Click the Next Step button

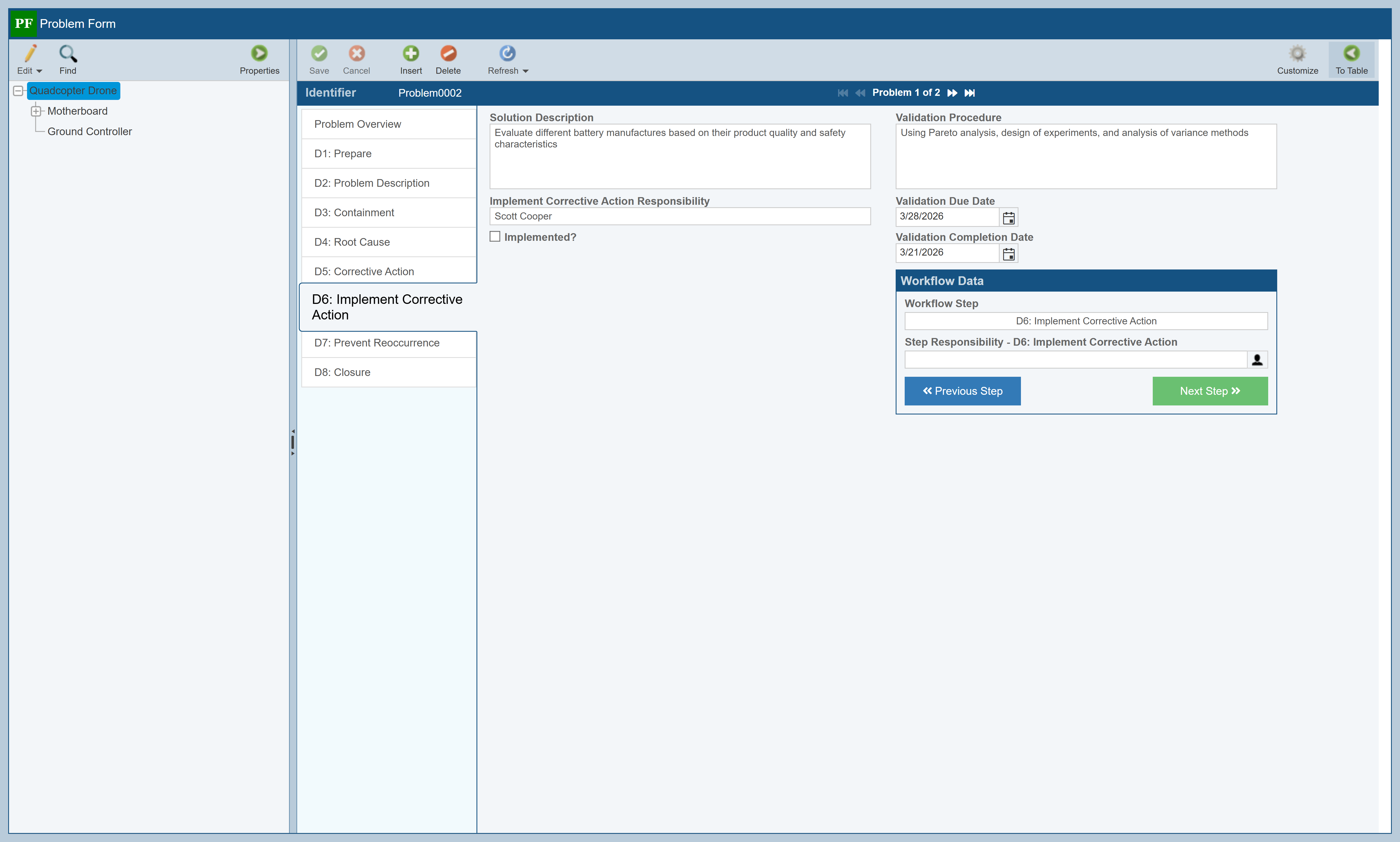point(1210,391)
